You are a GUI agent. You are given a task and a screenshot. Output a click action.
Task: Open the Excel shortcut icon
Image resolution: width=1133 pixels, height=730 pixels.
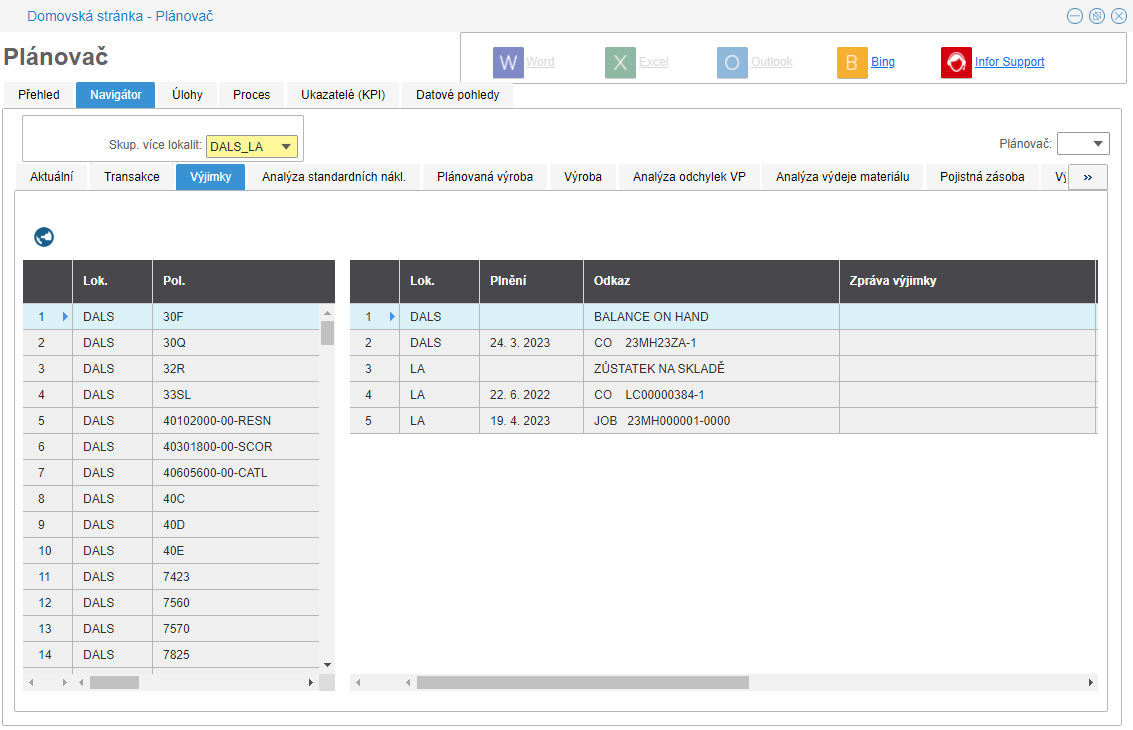(620, 62)
